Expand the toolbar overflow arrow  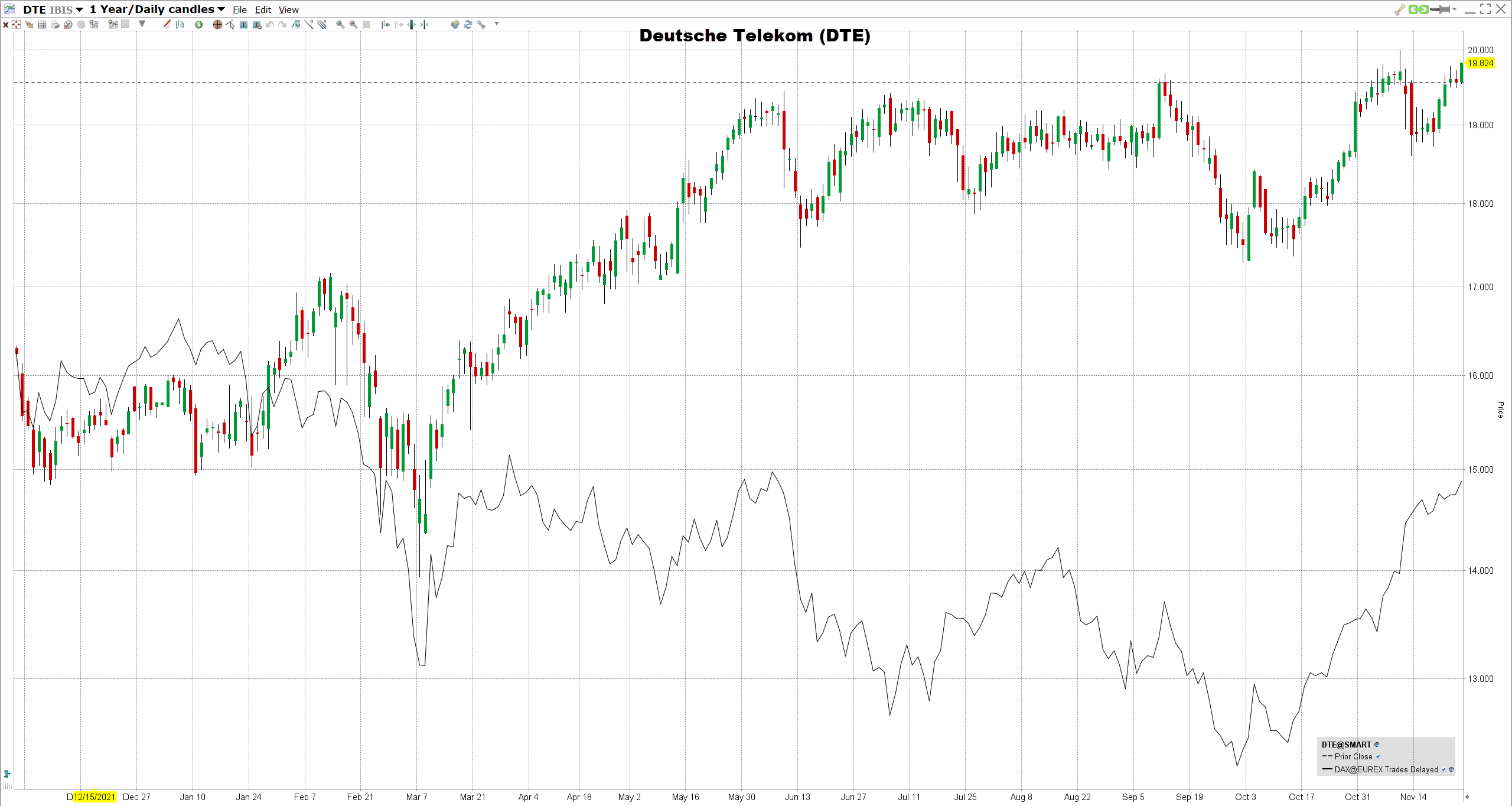point(497,24)
